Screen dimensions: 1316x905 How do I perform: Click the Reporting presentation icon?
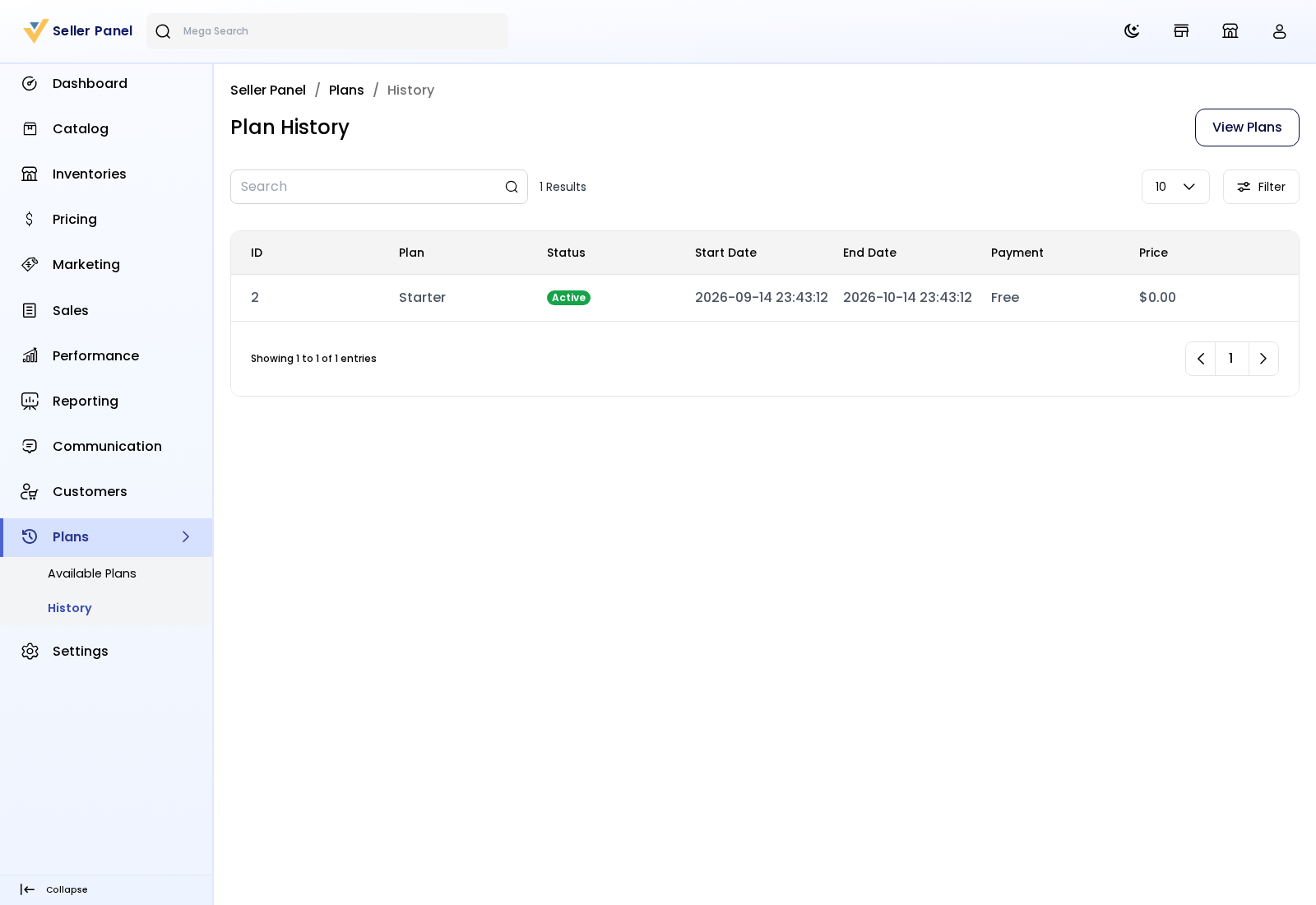pos(30,401)
